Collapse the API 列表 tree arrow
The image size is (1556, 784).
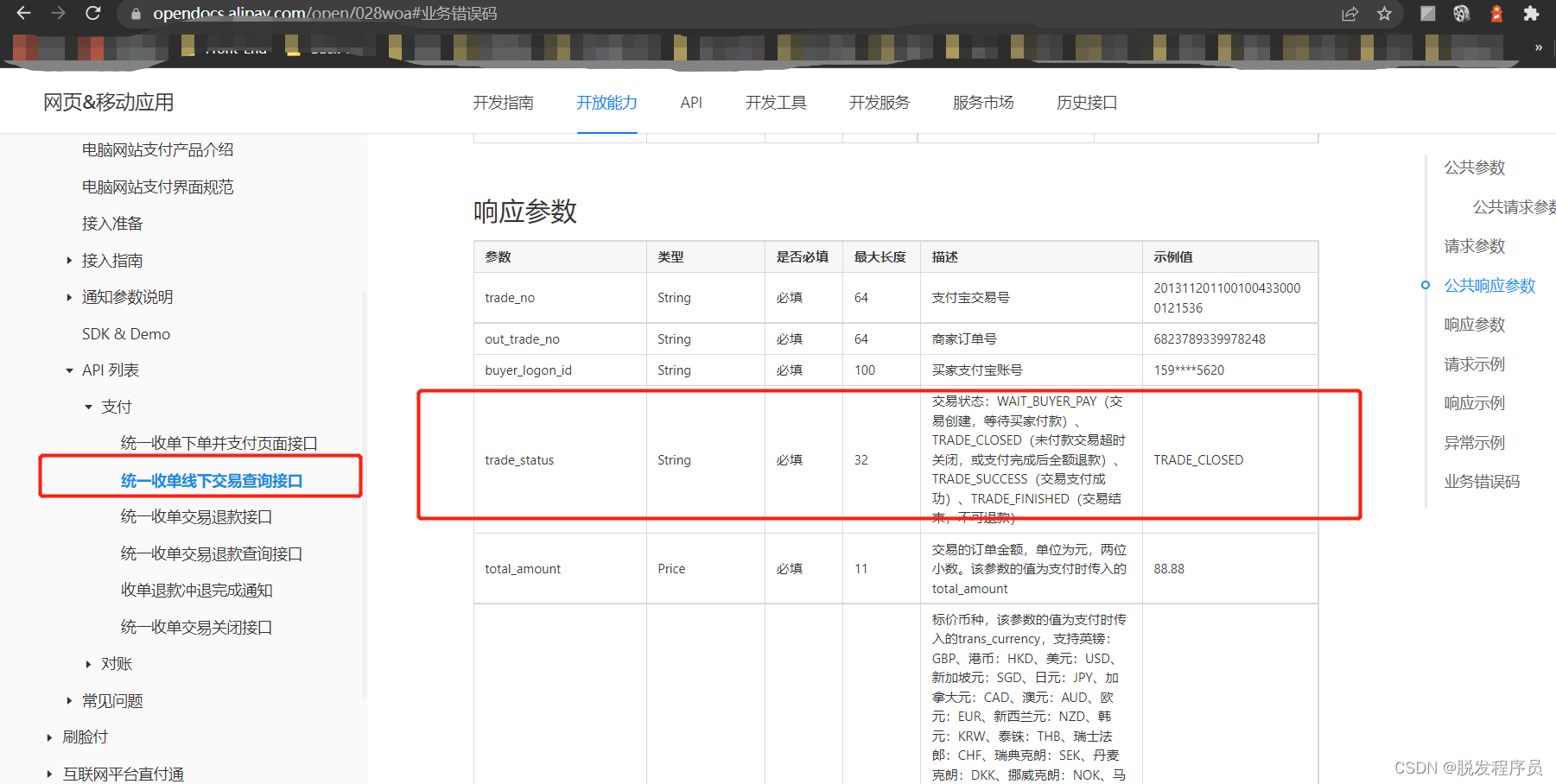click(x=69, y=370)
